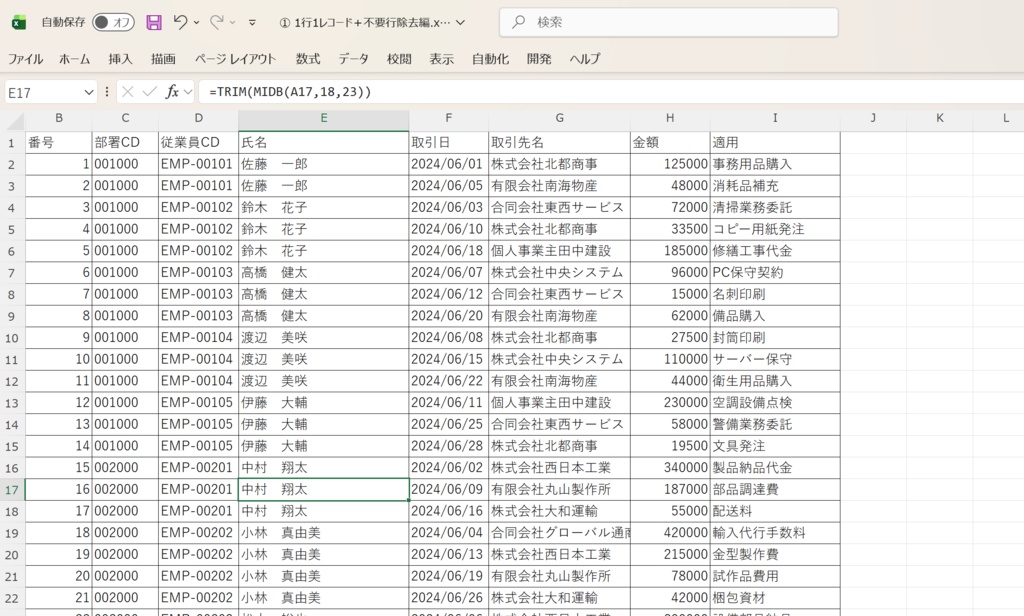The height and width of the screenshot is (616, 1024).
Task: Click the formula bar enter checkmark icon
Action: [150, 92]
